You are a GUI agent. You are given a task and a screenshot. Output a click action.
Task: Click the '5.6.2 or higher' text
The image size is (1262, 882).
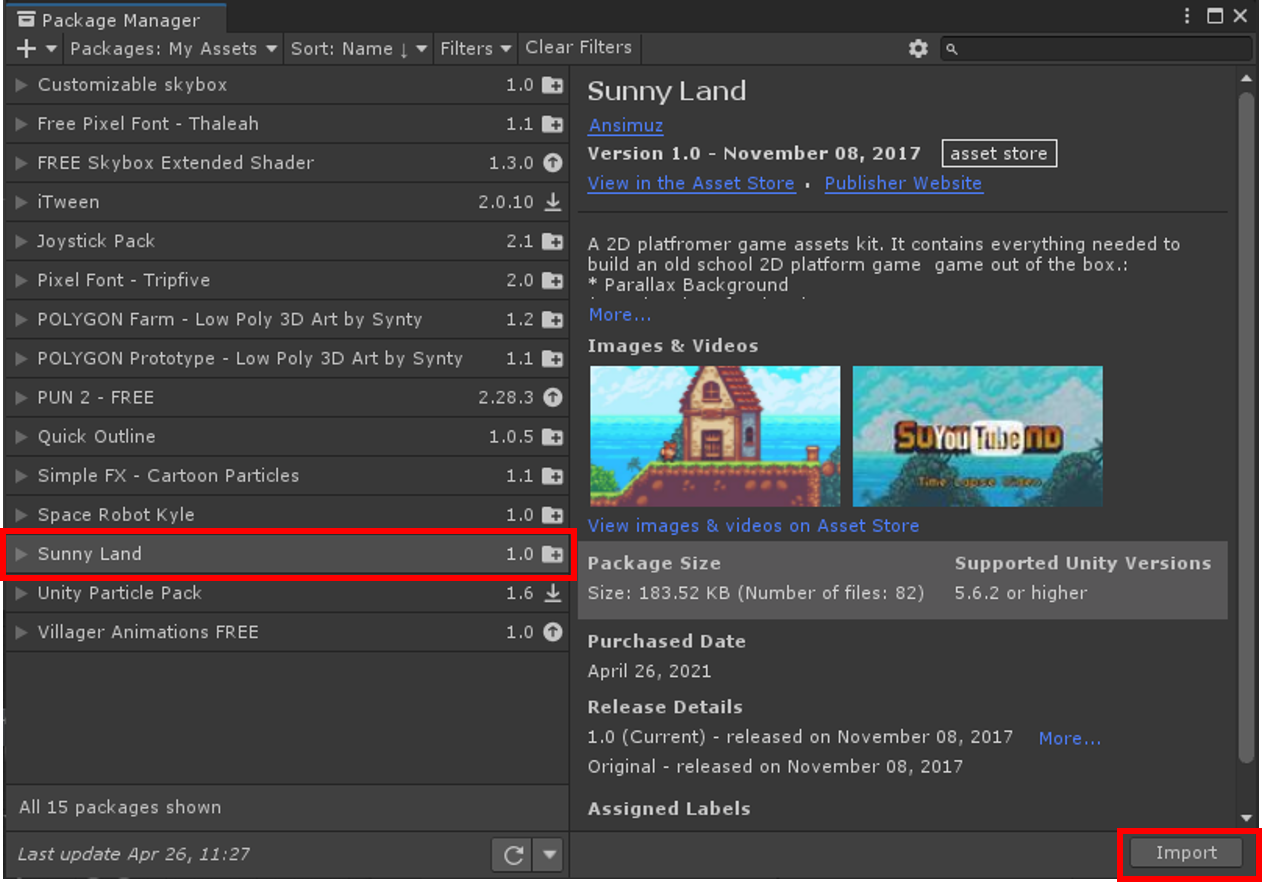[1021, 593]
